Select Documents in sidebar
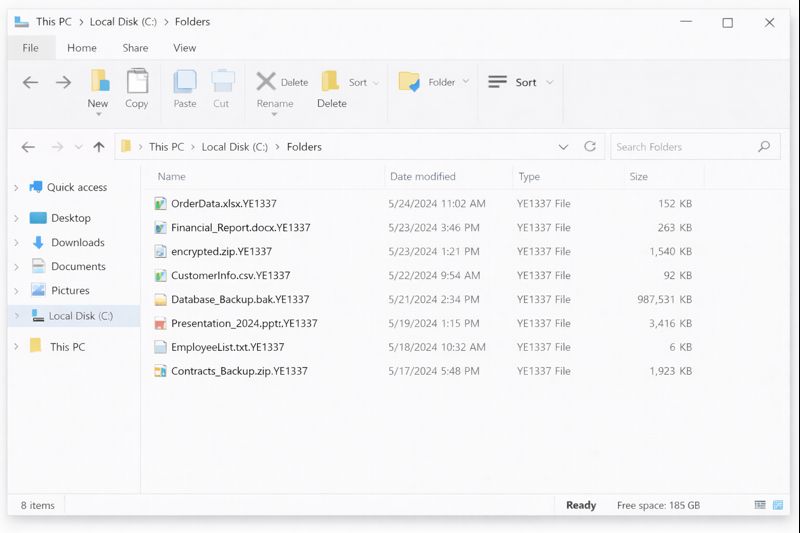The image size is (800, 533). (x=78, y=266)
